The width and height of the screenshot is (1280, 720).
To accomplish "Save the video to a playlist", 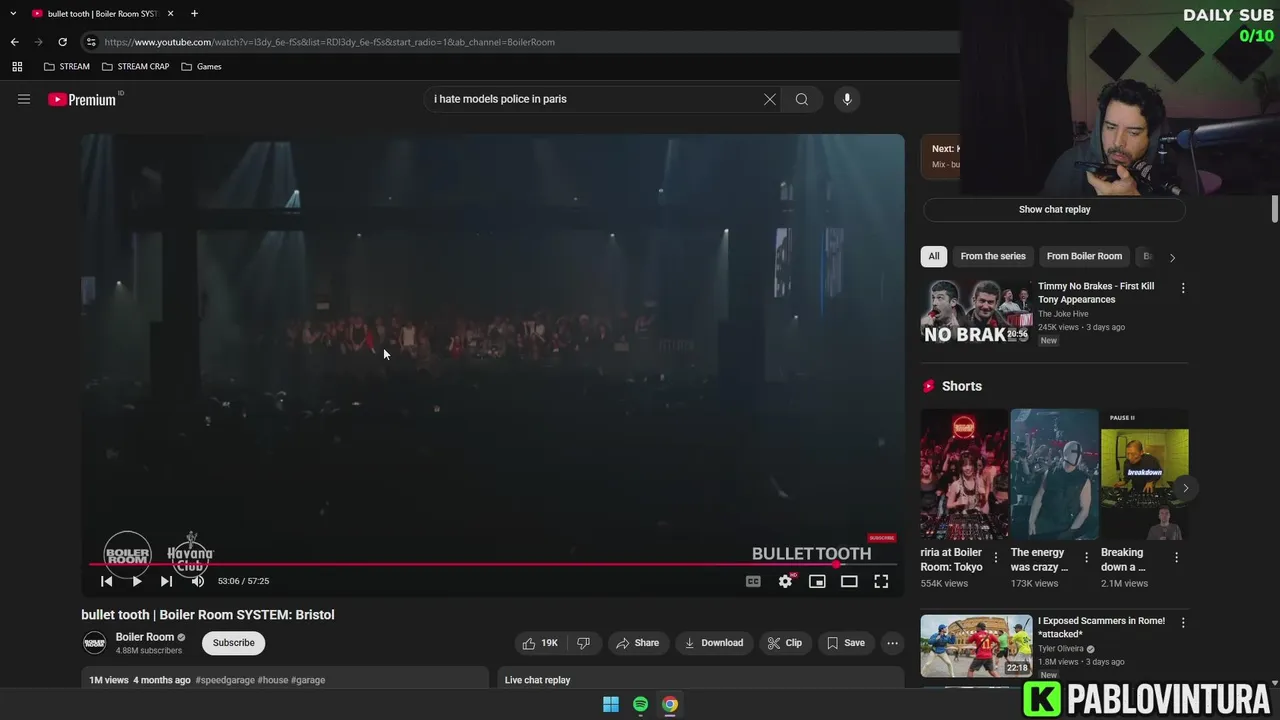I will 845,643.
